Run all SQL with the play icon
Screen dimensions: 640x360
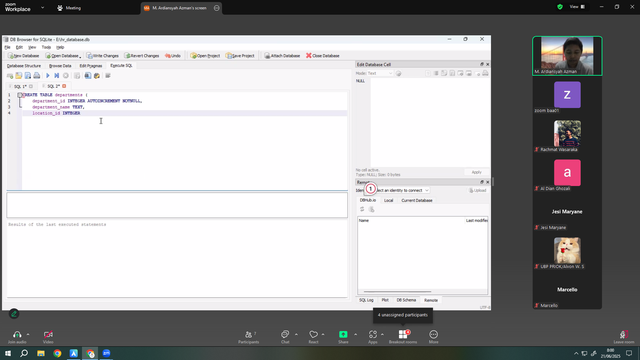click(48, 76)
